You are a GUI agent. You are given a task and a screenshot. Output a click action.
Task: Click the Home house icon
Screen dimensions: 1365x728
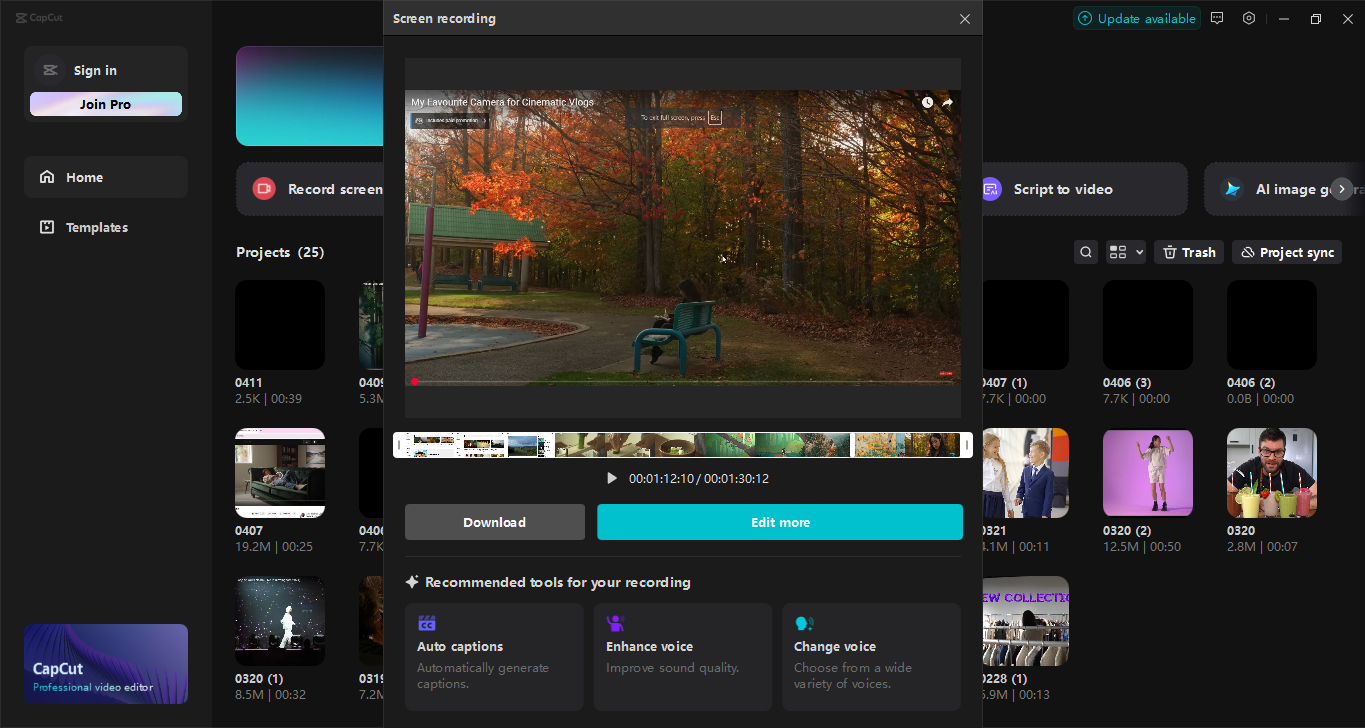[47, 177]
